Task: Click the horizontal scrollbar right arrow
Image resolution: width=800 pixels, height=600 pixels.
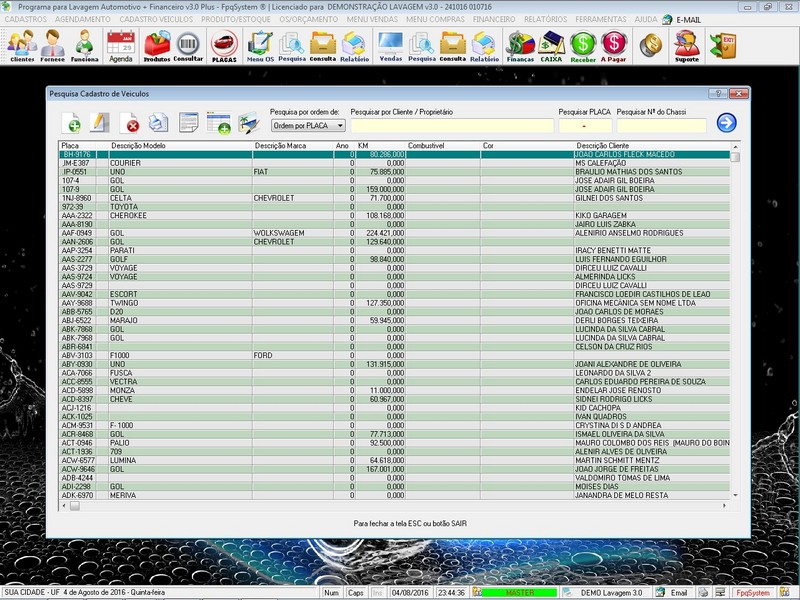Action: 724,506
